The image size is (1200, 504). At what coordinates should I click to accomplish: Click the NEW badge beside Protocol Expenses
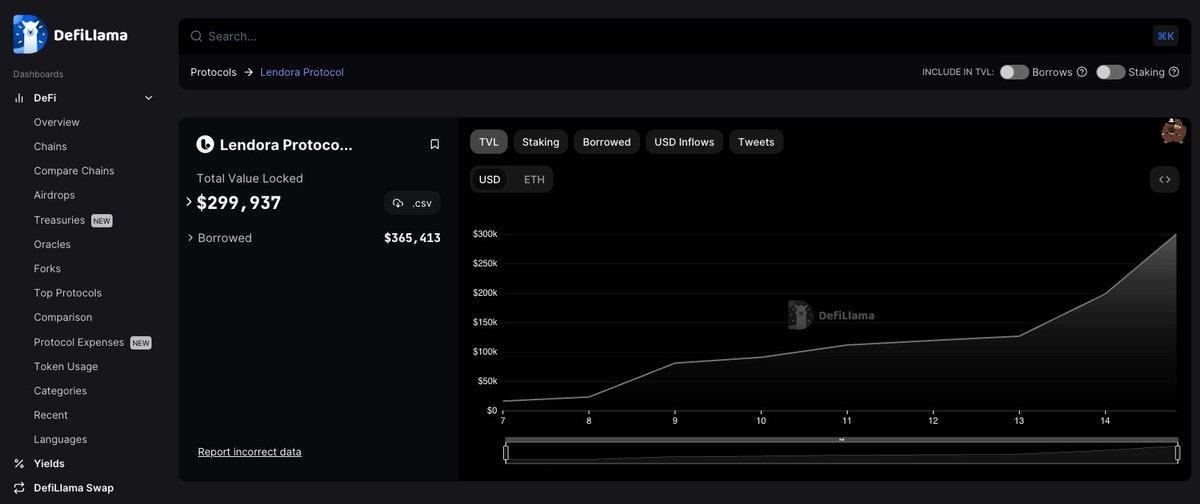pyautogui.click(x=141, y=343)
